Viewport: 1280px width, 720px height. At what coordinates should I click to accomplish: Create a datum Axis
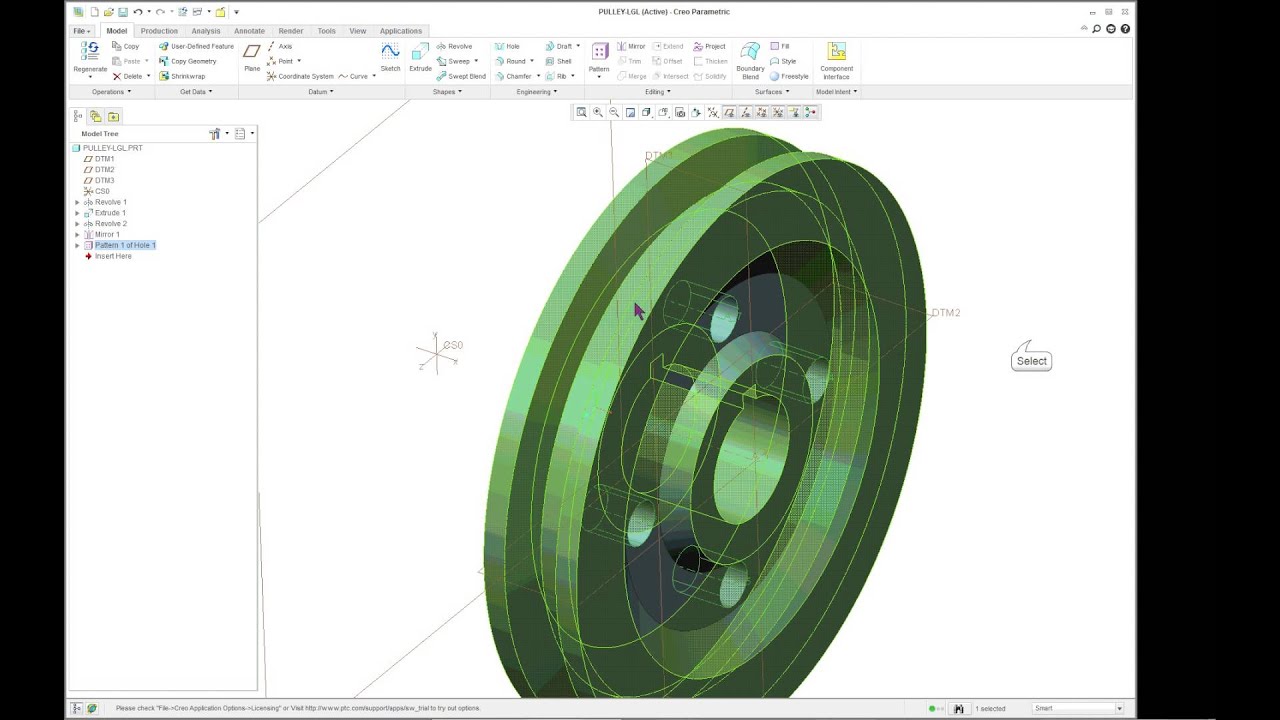[x=279, y=46]
